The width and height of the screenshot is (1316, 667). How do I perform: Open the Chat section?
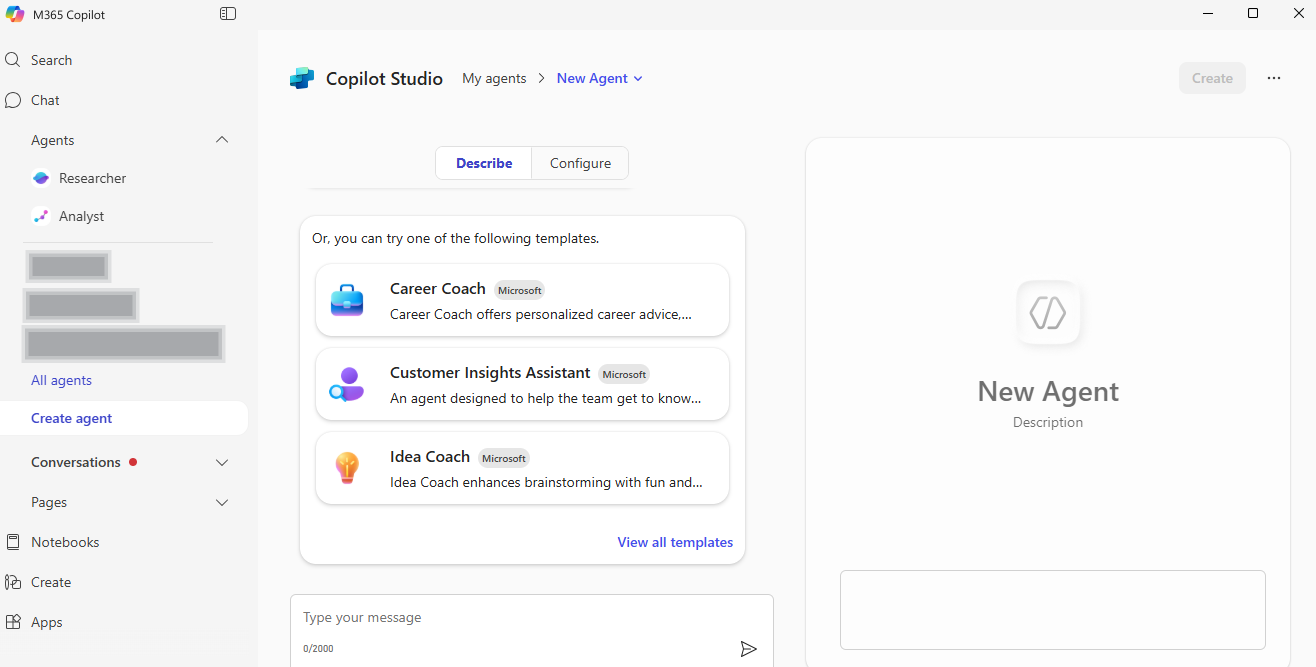(x=44, y=100)
